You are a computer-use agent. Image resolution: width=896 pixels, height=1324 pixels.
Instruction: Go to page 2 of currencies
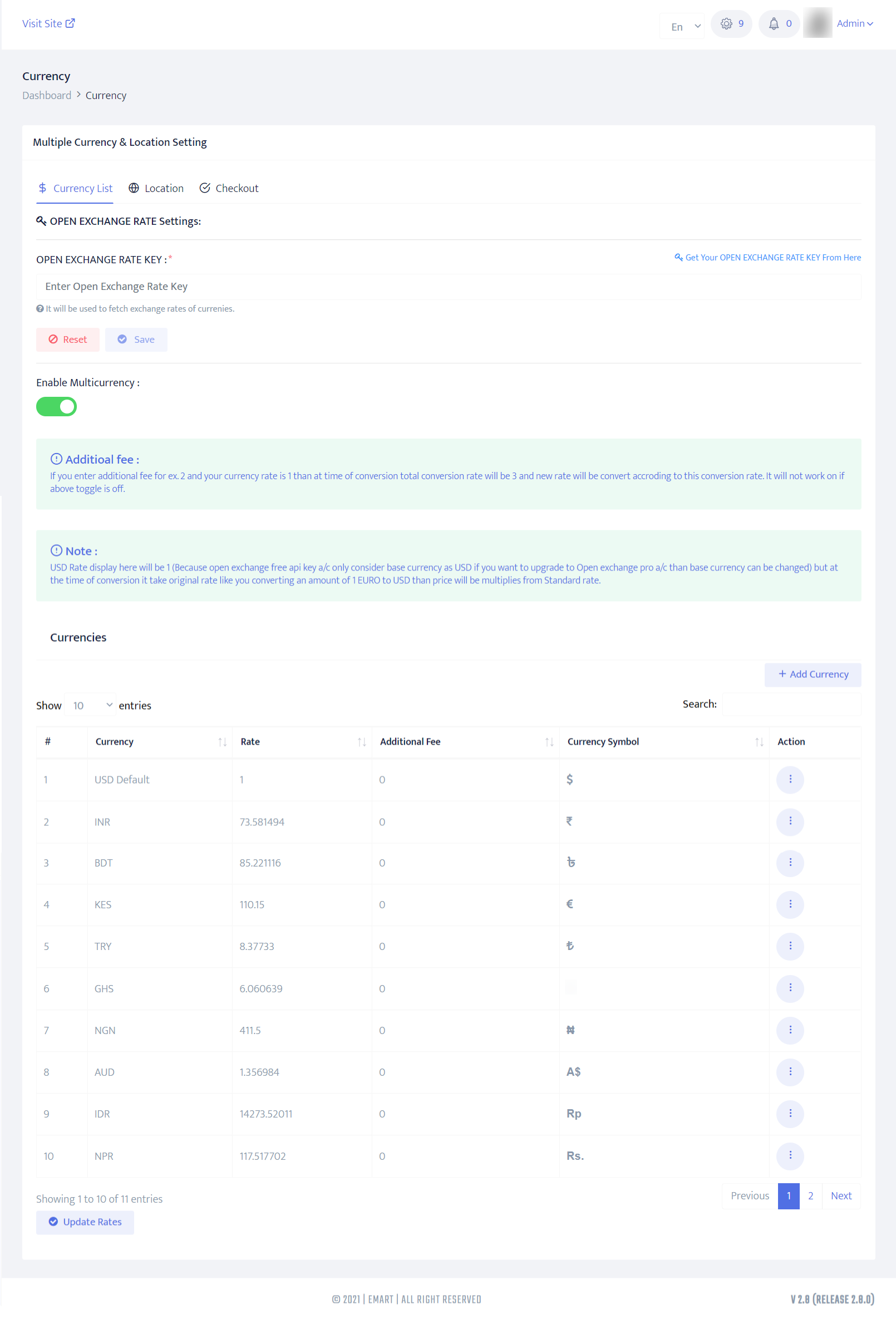[x=810, y=1196]
